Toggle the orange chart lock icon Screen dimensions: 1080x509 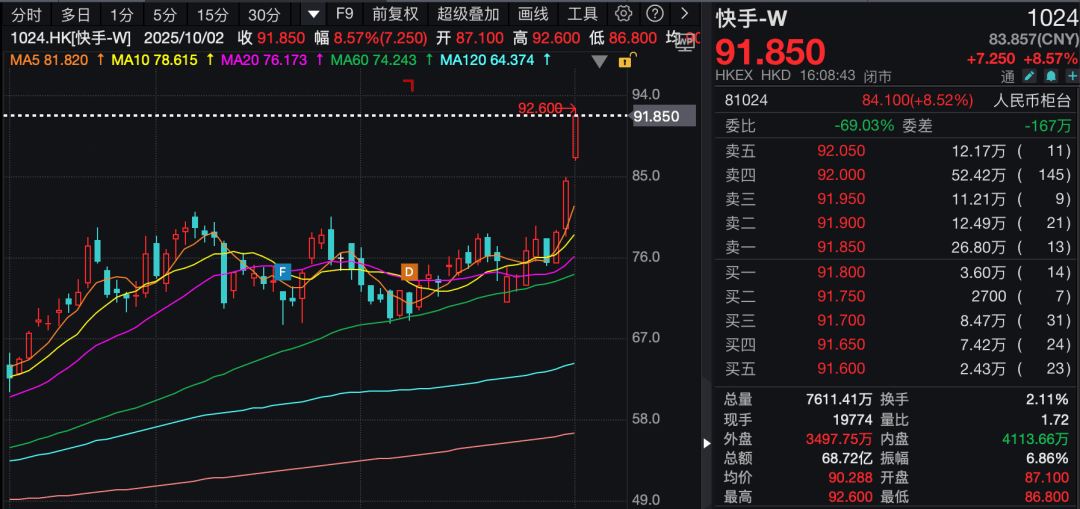[625, 61]
